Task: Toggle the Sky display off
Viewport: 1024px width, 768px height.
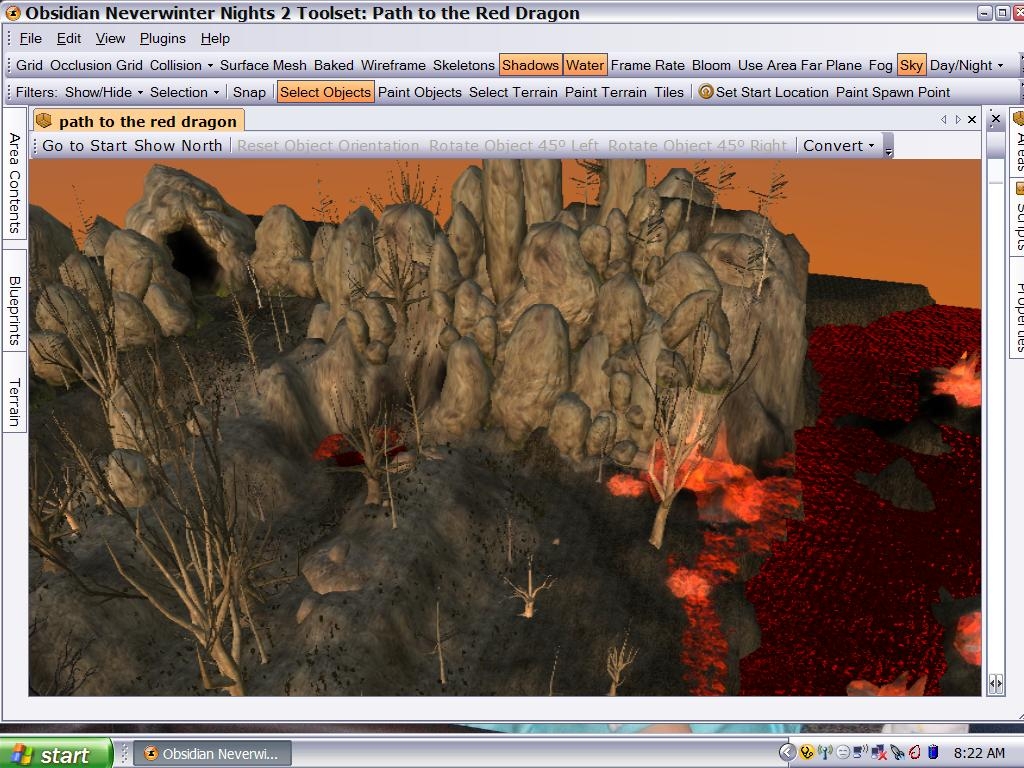Action: [x=911, y=65]
